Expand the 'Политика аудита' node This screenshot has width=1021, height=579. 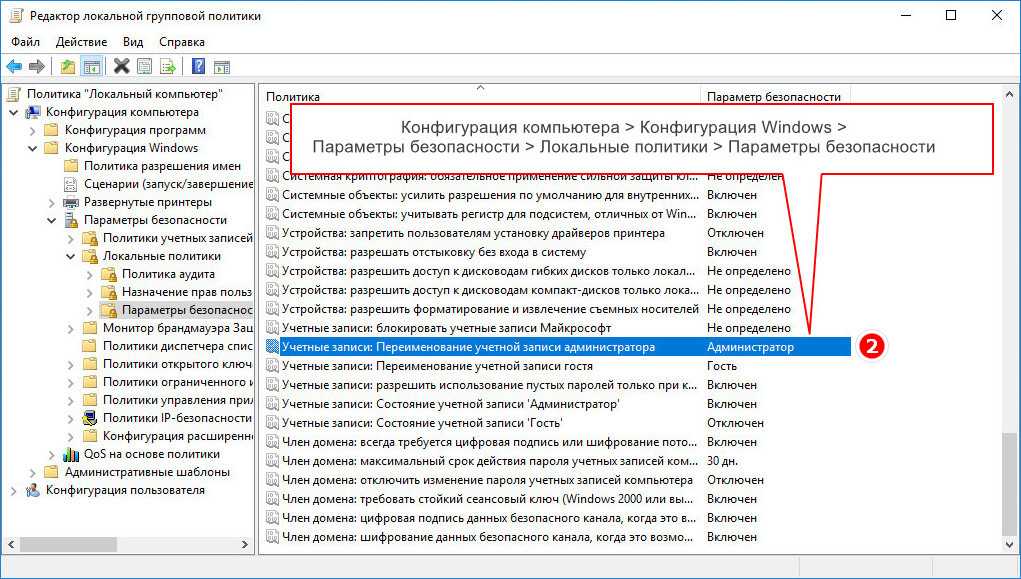coord(90,274)
